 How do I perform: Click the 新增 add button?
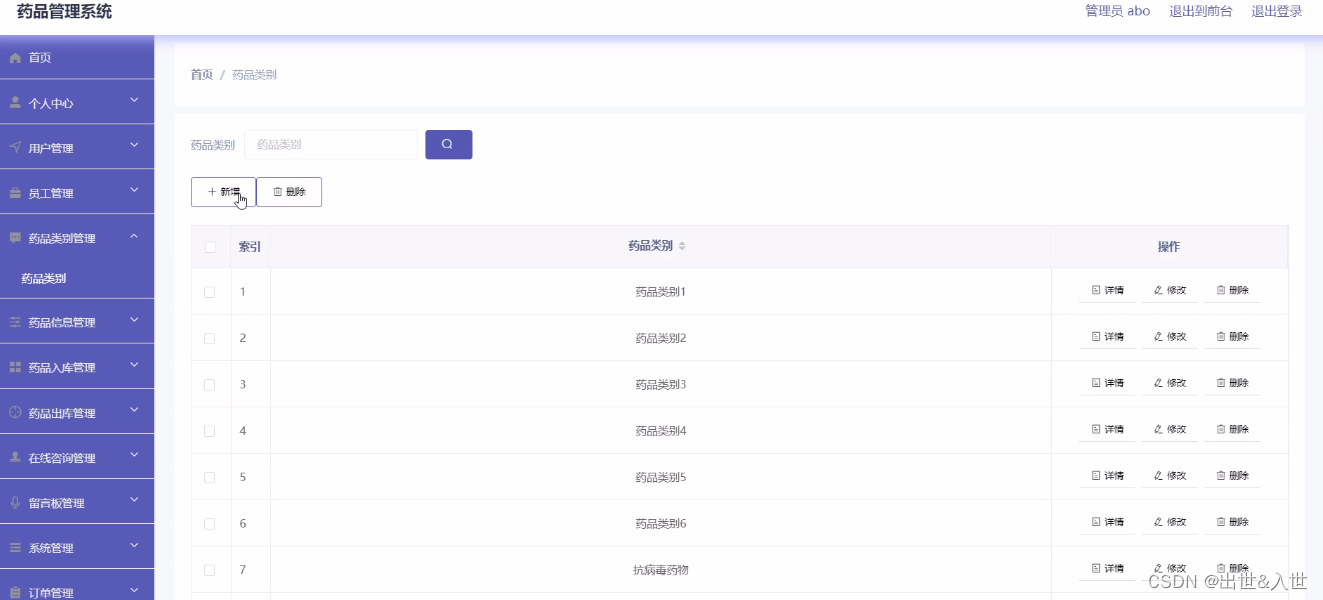click(223, 192)
